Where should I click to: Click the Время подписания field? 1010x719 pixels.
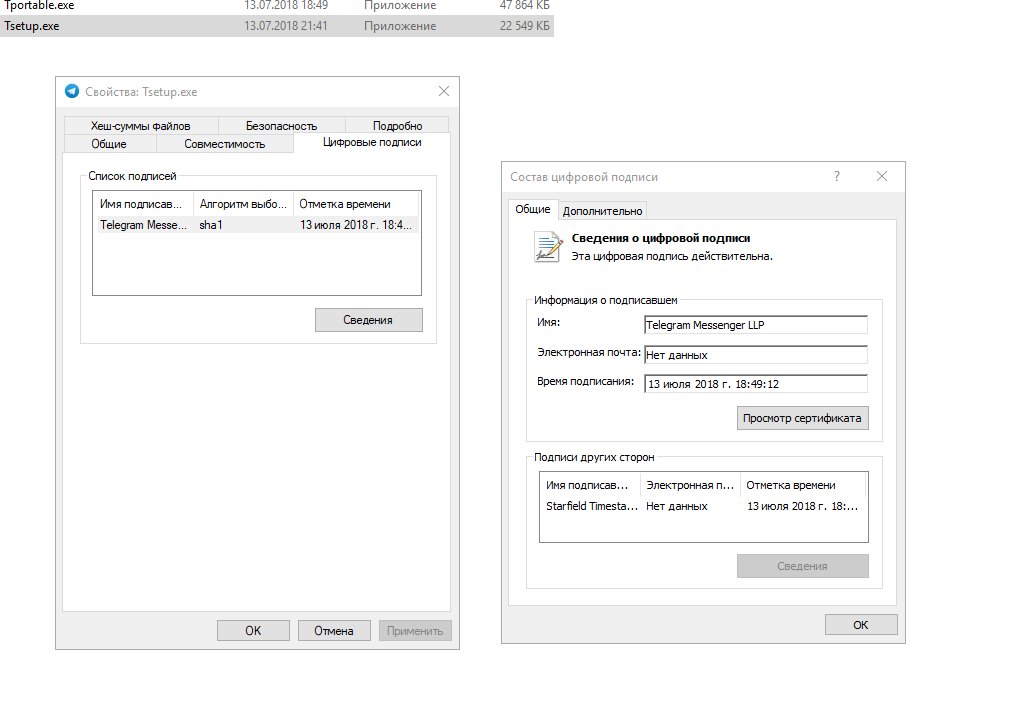(756, 384)
